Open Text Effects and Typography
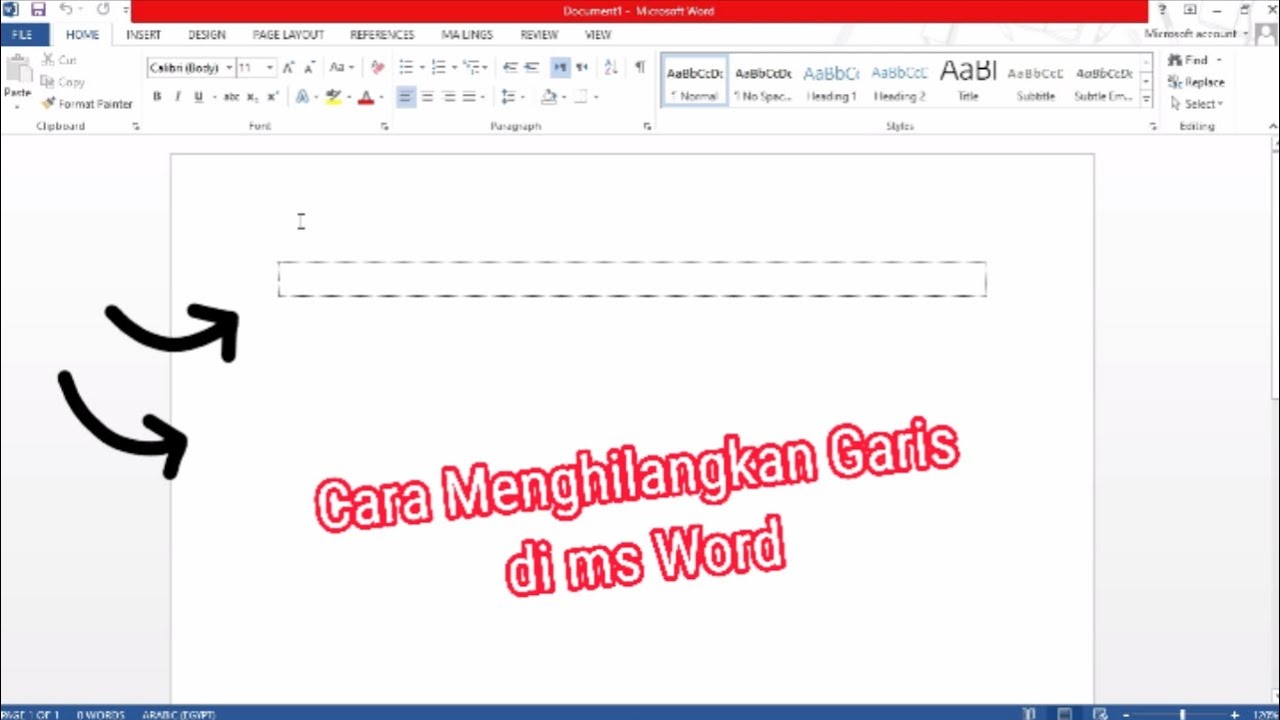Image resolution: width=1280 pixels, height=720 pixels. tap(304, 97)
